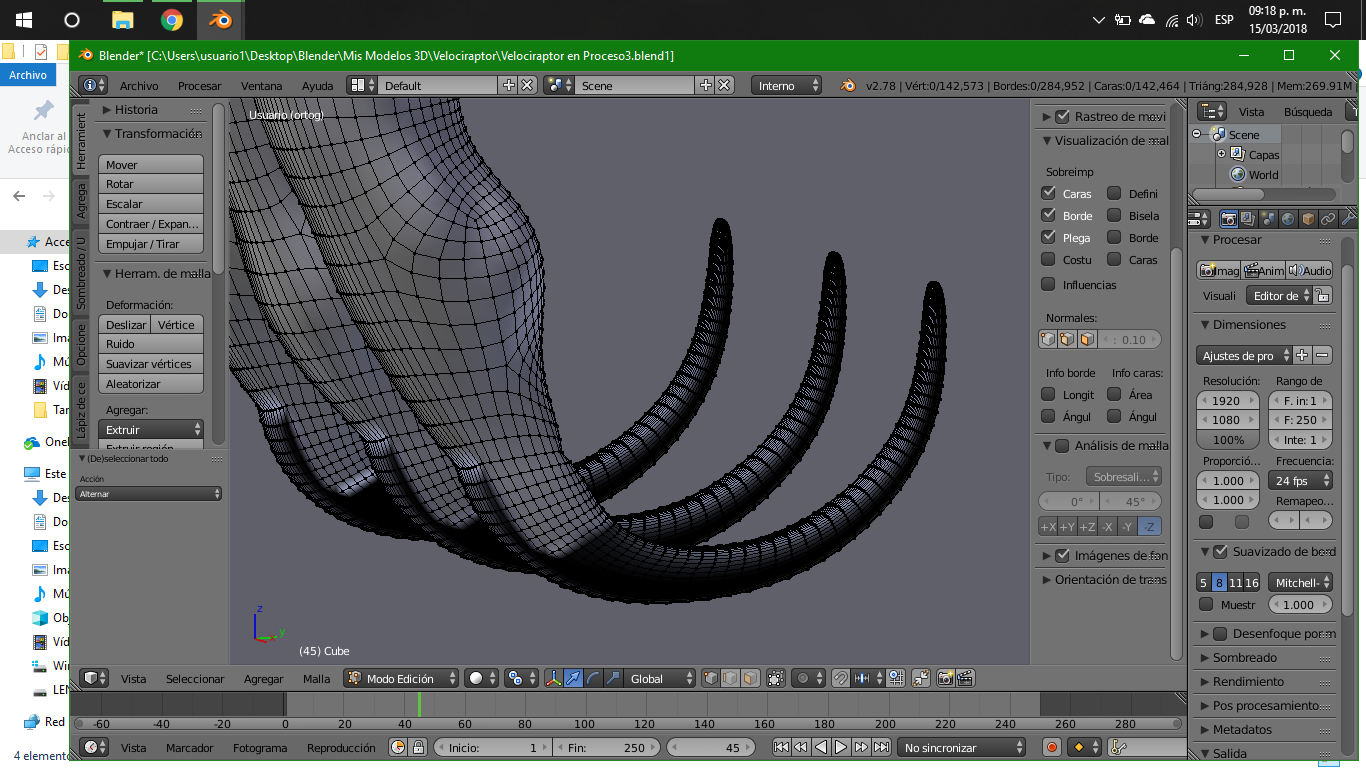Image resolution: width=1366 pixels, height=768 pixels.
Task: Open the 24 fps frame rate dropdown
Action: click(1300, 481)
